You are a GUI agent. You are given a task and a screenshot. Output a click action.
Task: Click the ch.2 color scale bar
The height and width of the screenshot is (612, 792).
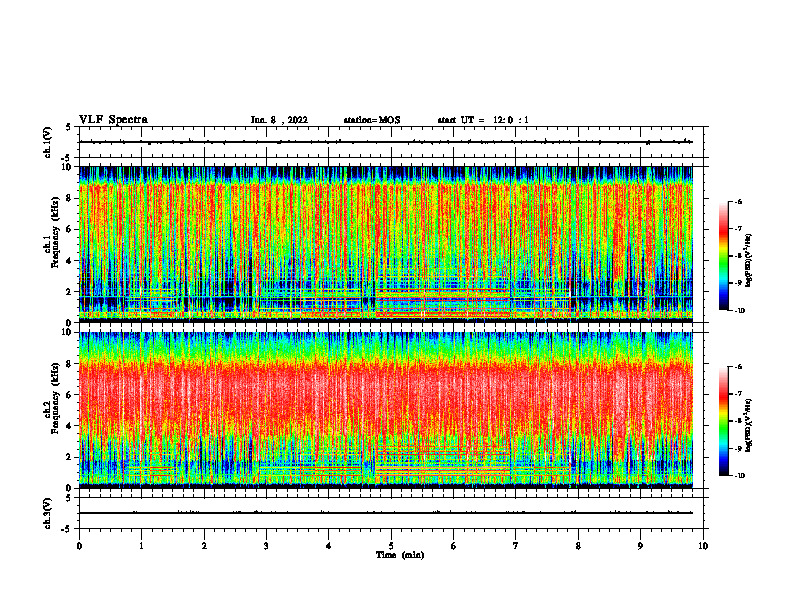point(724,421)
